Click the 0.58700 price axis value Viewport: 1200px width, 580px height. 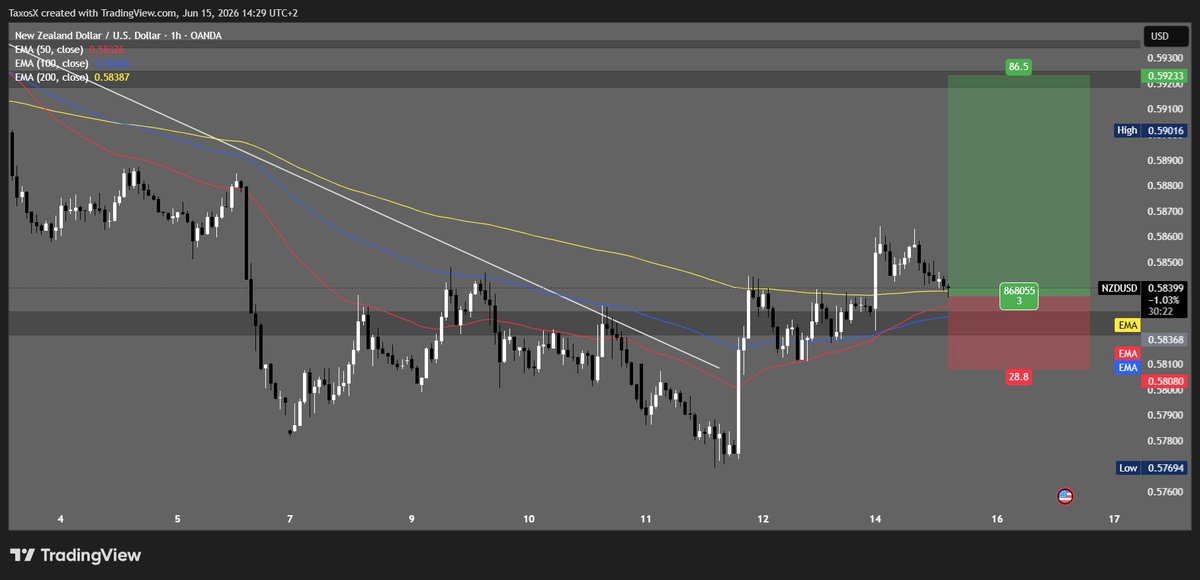click(x=1165, y=211)
